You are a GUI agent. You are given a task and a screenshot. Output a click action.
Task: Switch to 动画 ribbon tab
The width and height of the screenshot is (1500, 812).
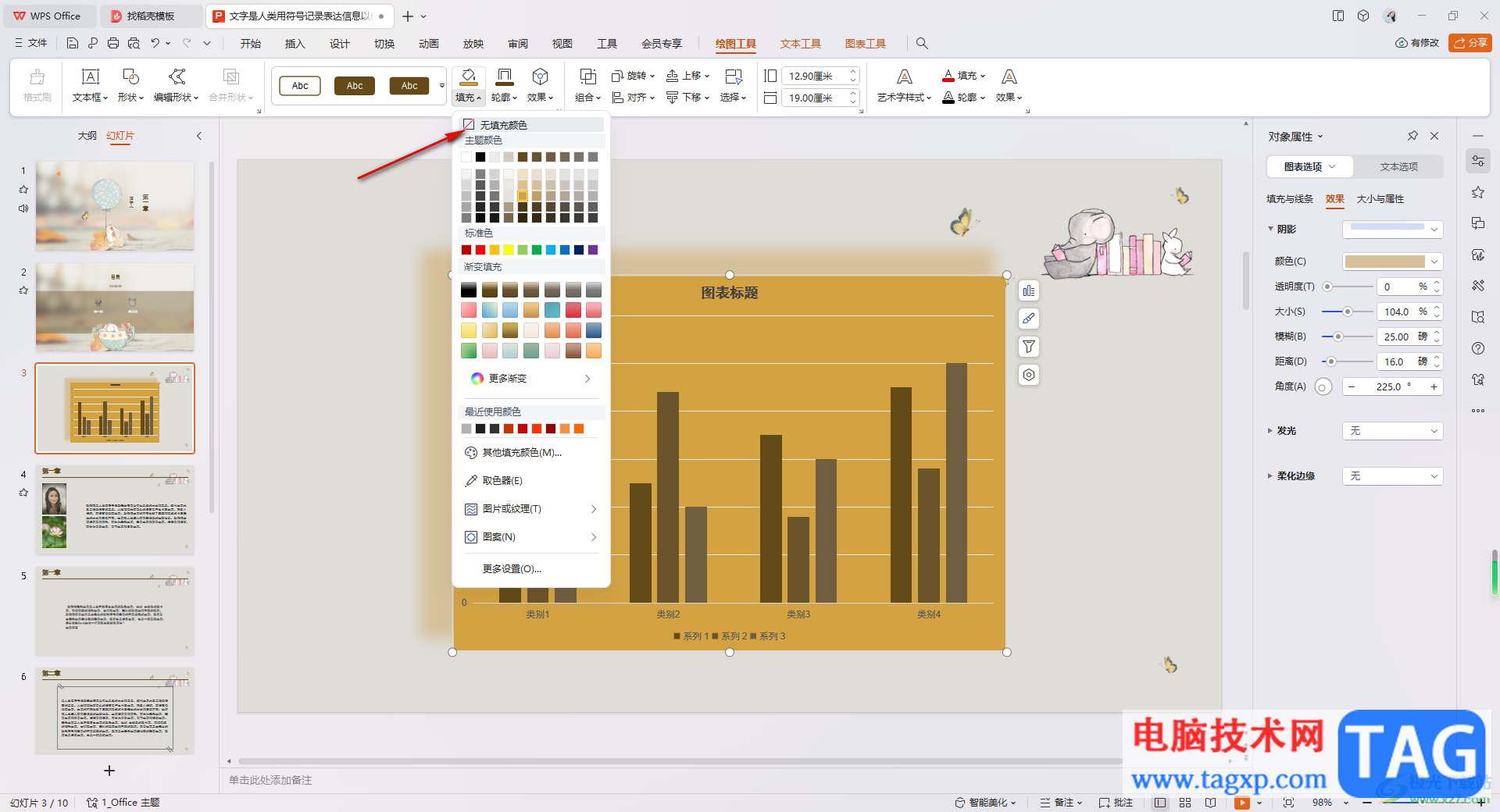[428, 44]
